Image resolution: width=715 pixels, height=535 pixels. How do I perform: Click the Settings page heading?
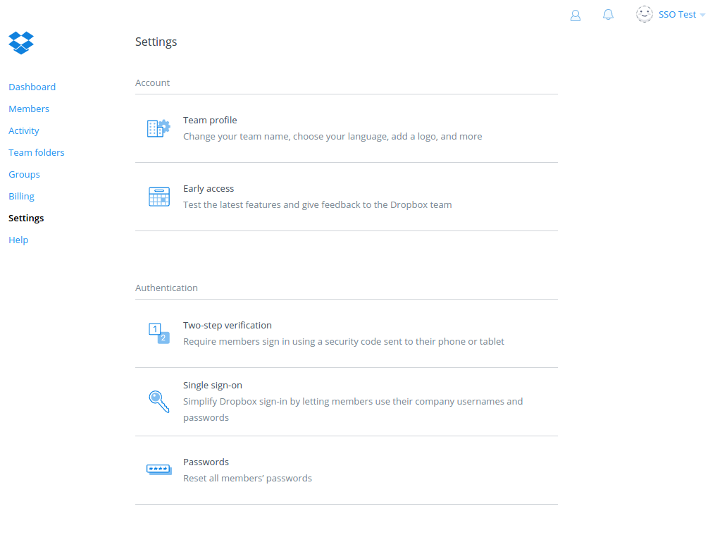coord(156,42)
